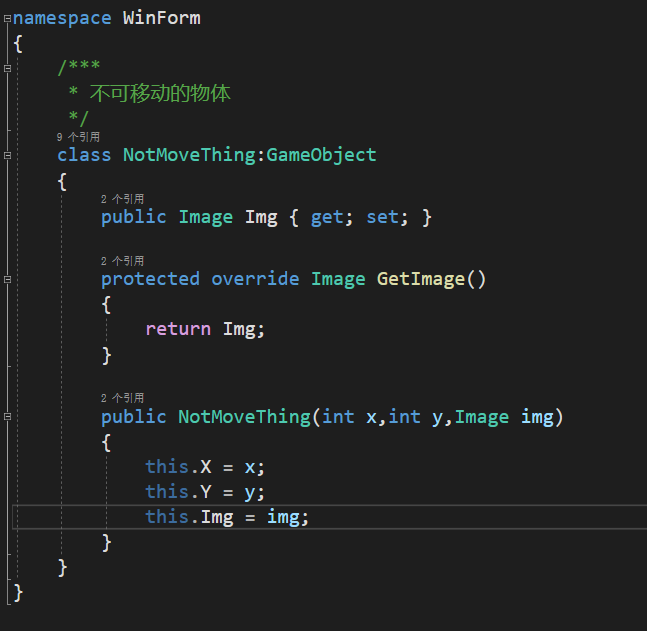This screenshot has height=631, width=647.
Task: Open references link above Img property
Action: pyautogui.click(x=123, y=199)
